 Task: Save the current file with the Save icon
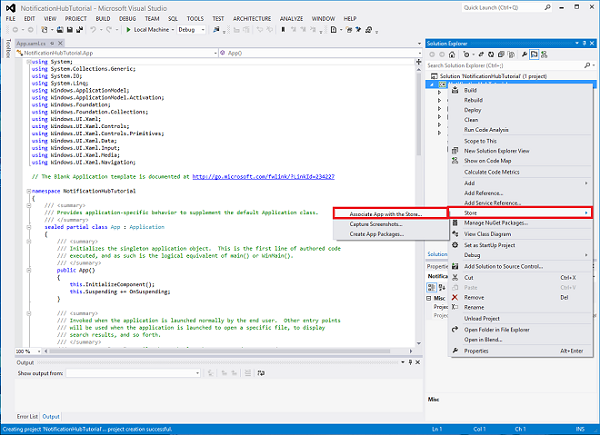point(70,29)
